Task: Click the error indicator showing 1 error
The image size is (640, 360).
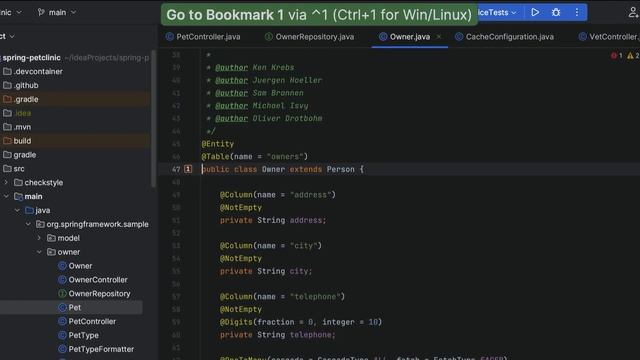Action: (x=616, y=56)
